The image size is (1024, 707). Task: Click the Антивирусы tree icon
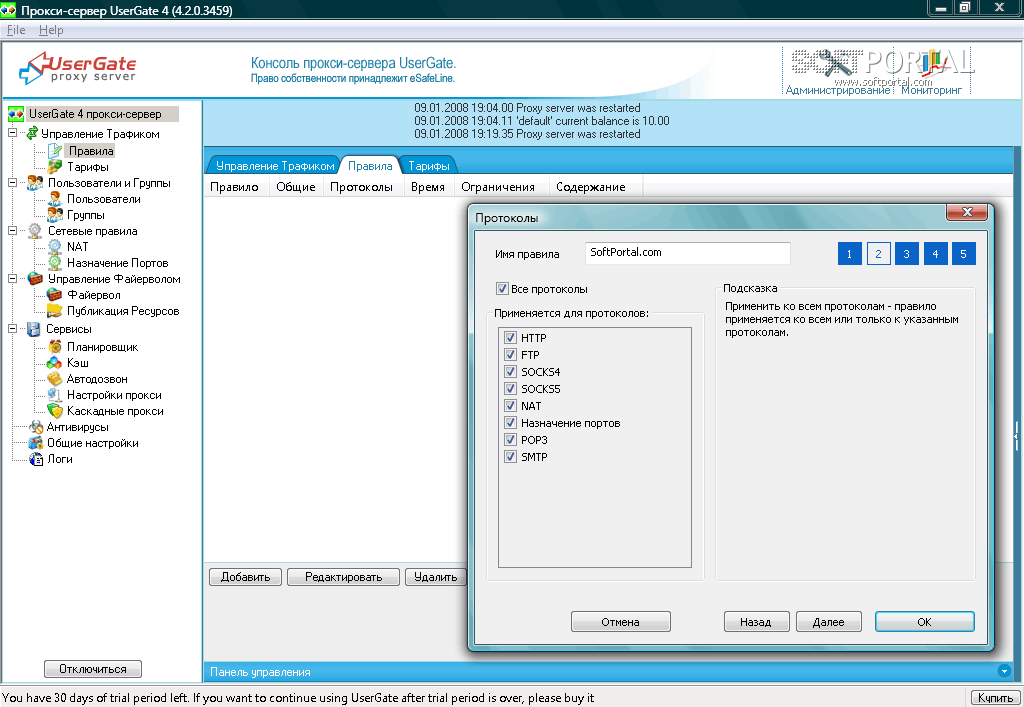(36, 427)
